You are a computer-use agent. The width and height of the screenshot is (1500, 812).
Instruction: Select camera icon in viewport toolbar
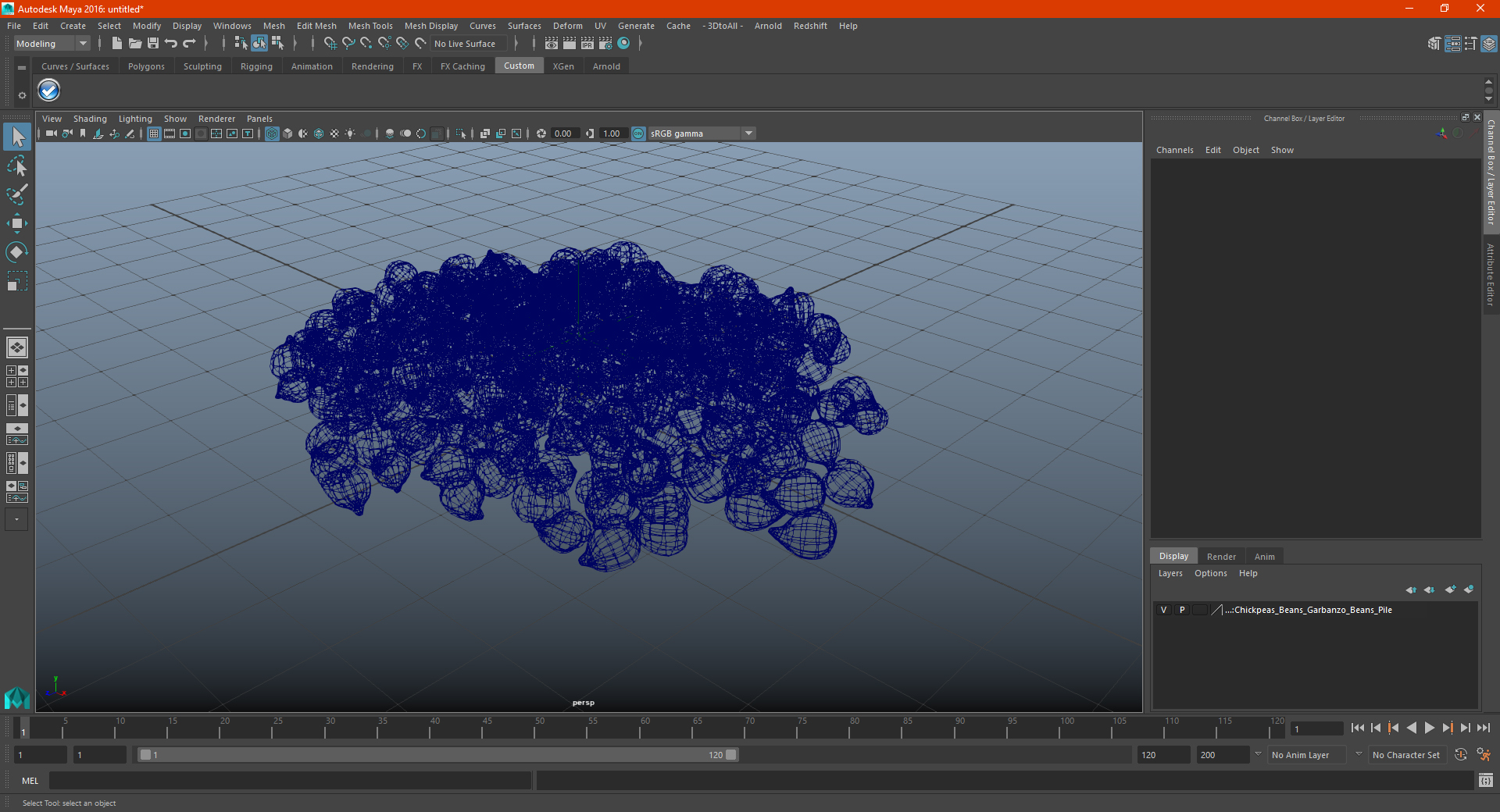(x=52, y=134)
